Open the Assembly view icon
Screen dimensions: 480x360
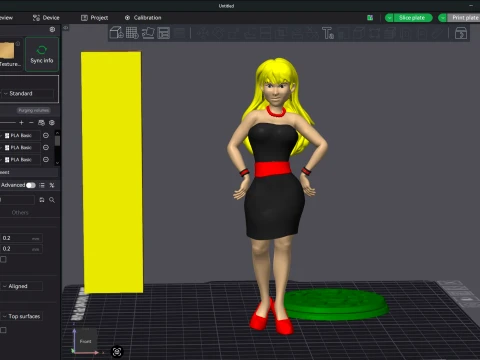(x=461, y=33)
